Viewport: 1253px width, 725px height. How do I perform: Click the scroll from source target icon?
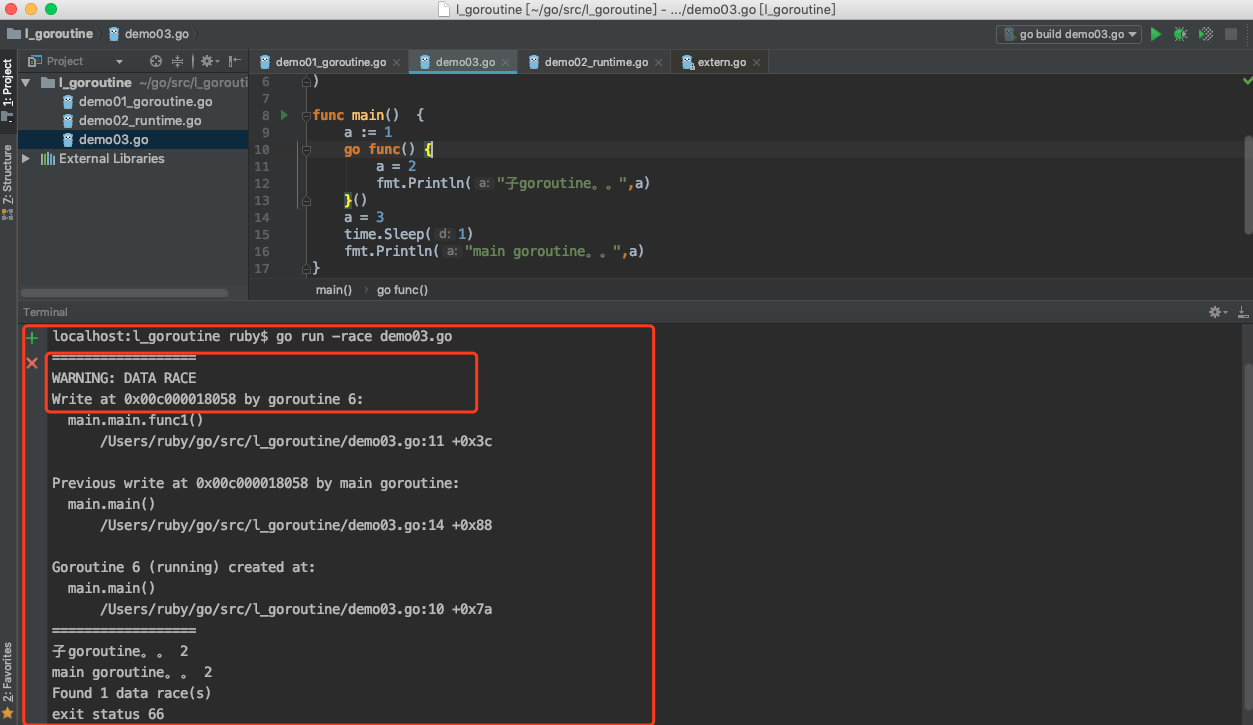(x=155, y=61)
